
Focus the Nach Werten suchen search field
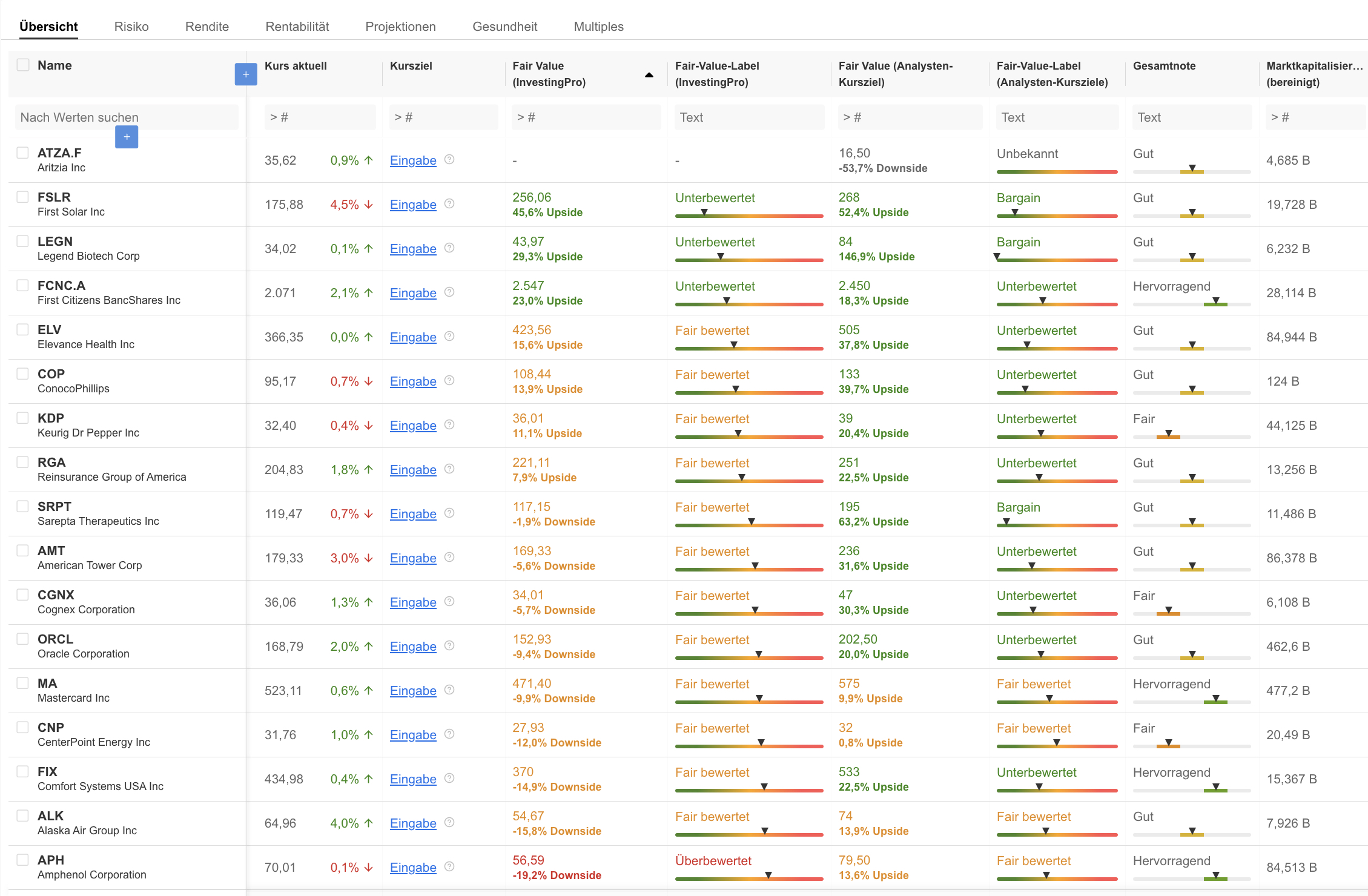click(127, 117)
